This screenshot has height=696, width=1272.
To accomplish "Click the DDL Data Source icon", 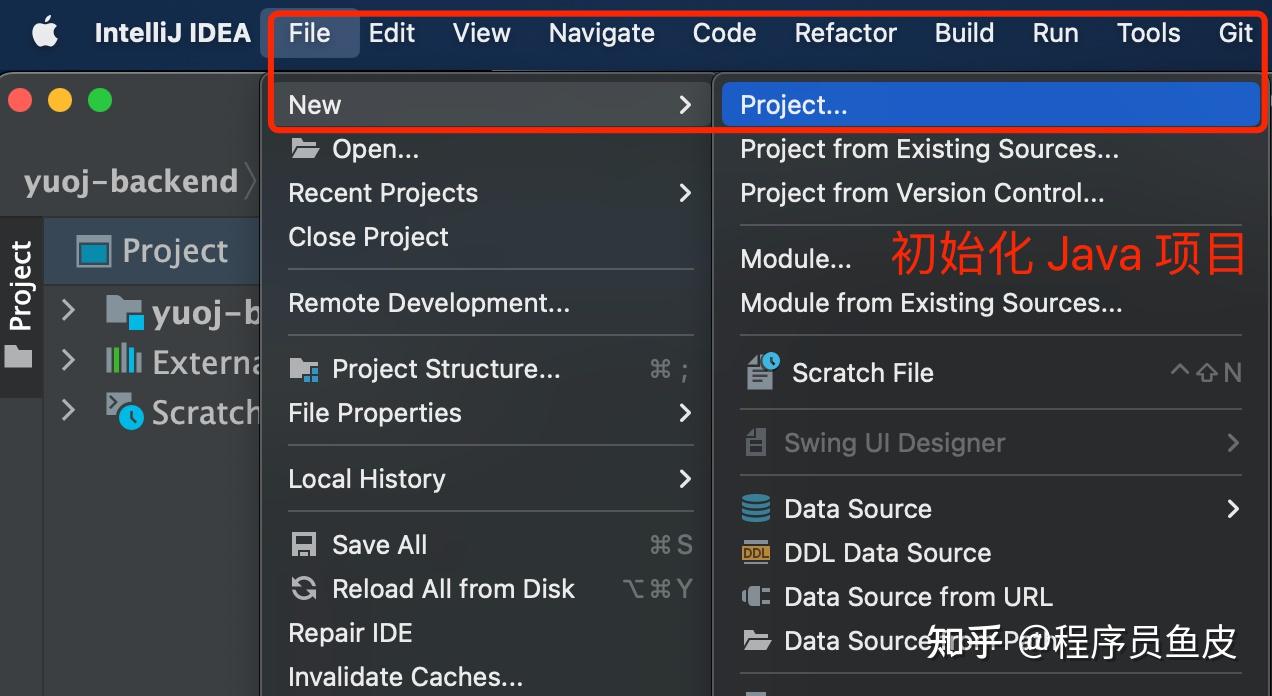I will pyautogui.click(x=756, y=553).
